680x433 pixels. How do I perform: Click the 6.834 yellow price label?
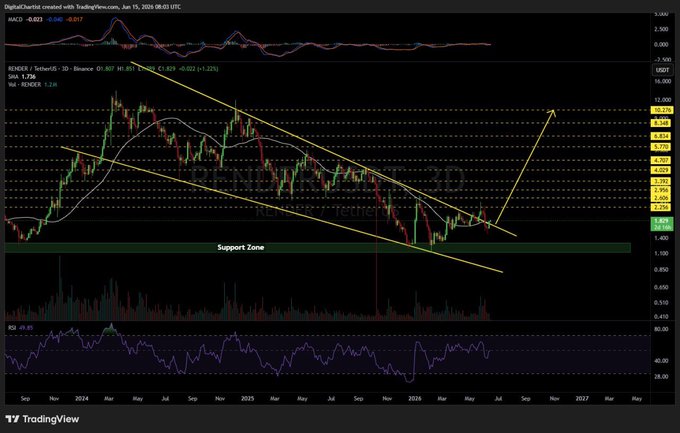(662, 136)
